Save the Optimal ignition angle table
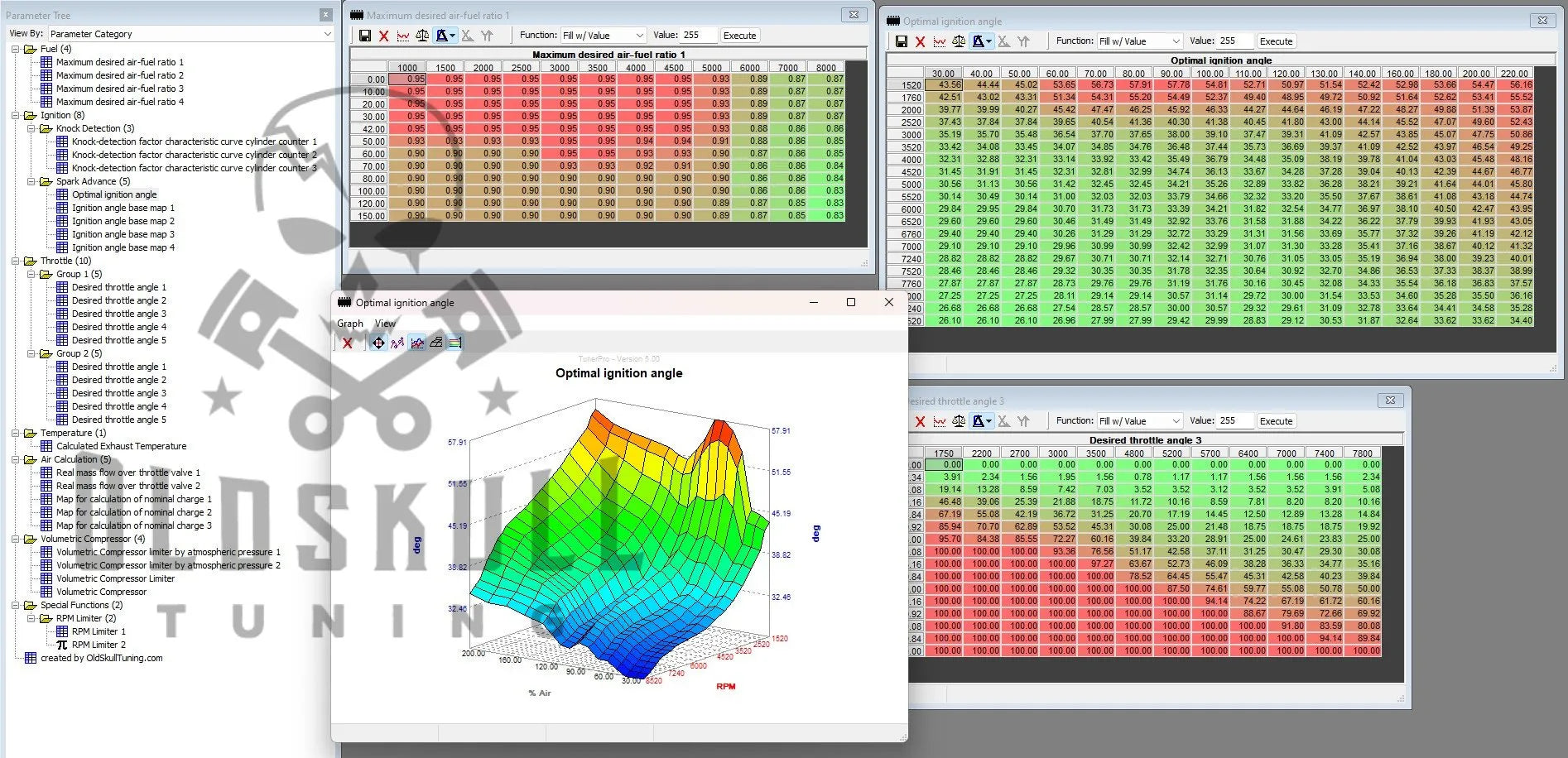Screen dimensions: 1568x758 click(902, 41)
